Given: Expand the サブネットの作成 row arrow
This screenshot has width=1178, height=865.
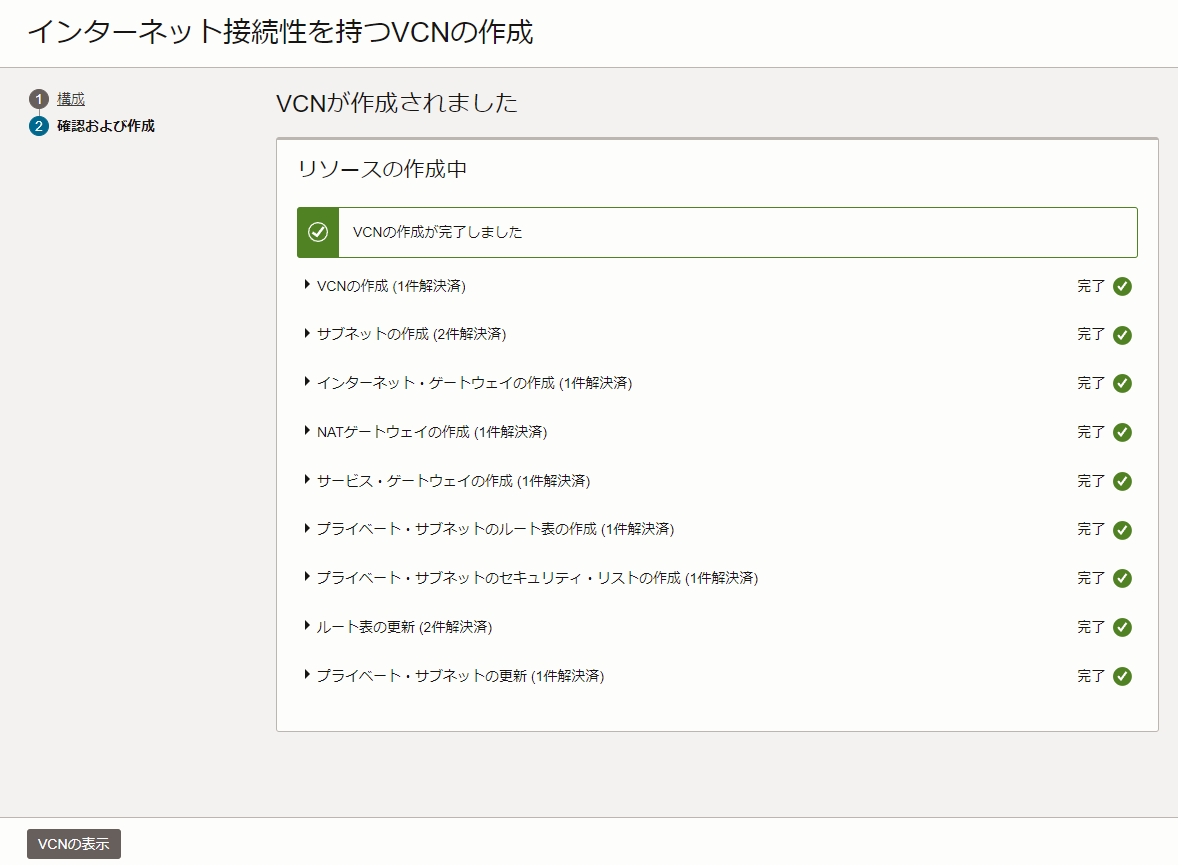Looking at the screenshot, I should tap(307, 334).
